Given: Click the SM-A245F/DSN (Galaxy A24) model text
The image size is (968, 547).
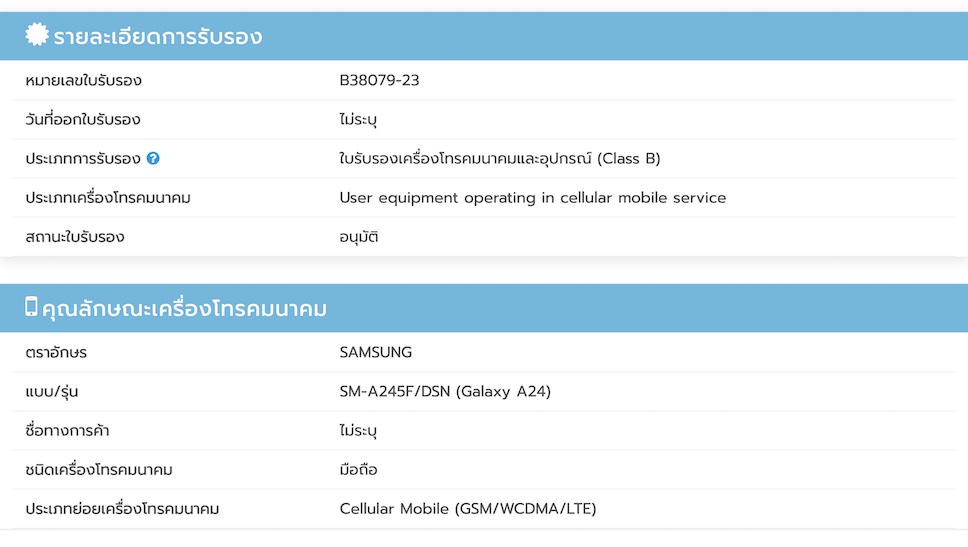Looking at the screenshot, I should click(445, 391).
